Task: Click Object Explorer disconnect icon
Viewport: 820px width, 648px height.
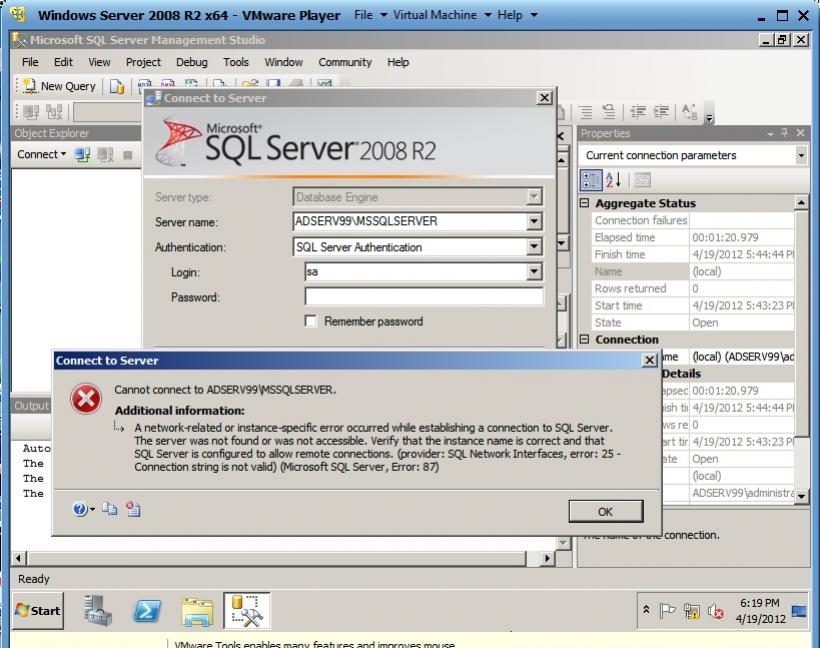Action: 105,155
